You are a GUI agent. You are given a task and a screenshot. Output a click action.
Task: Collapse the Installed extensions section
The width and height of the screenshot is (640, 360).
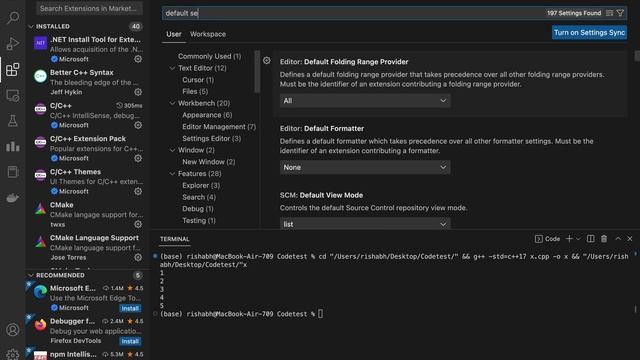31,27
